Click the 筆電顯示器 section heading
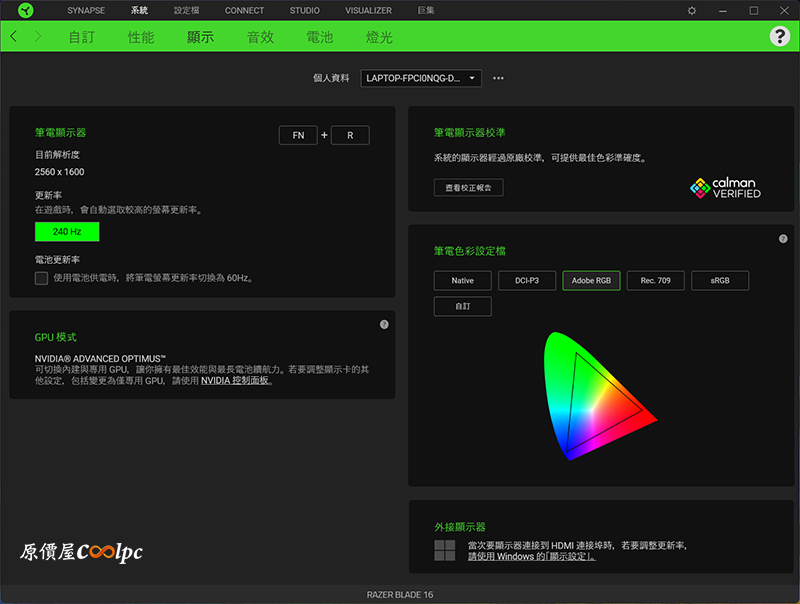 [60, 133]
